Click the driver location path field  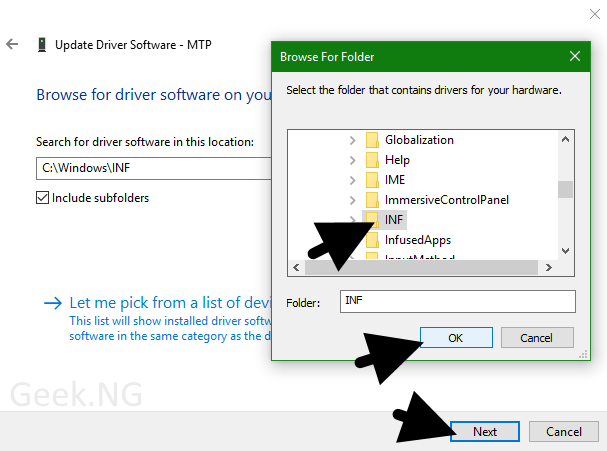point(154,168)
